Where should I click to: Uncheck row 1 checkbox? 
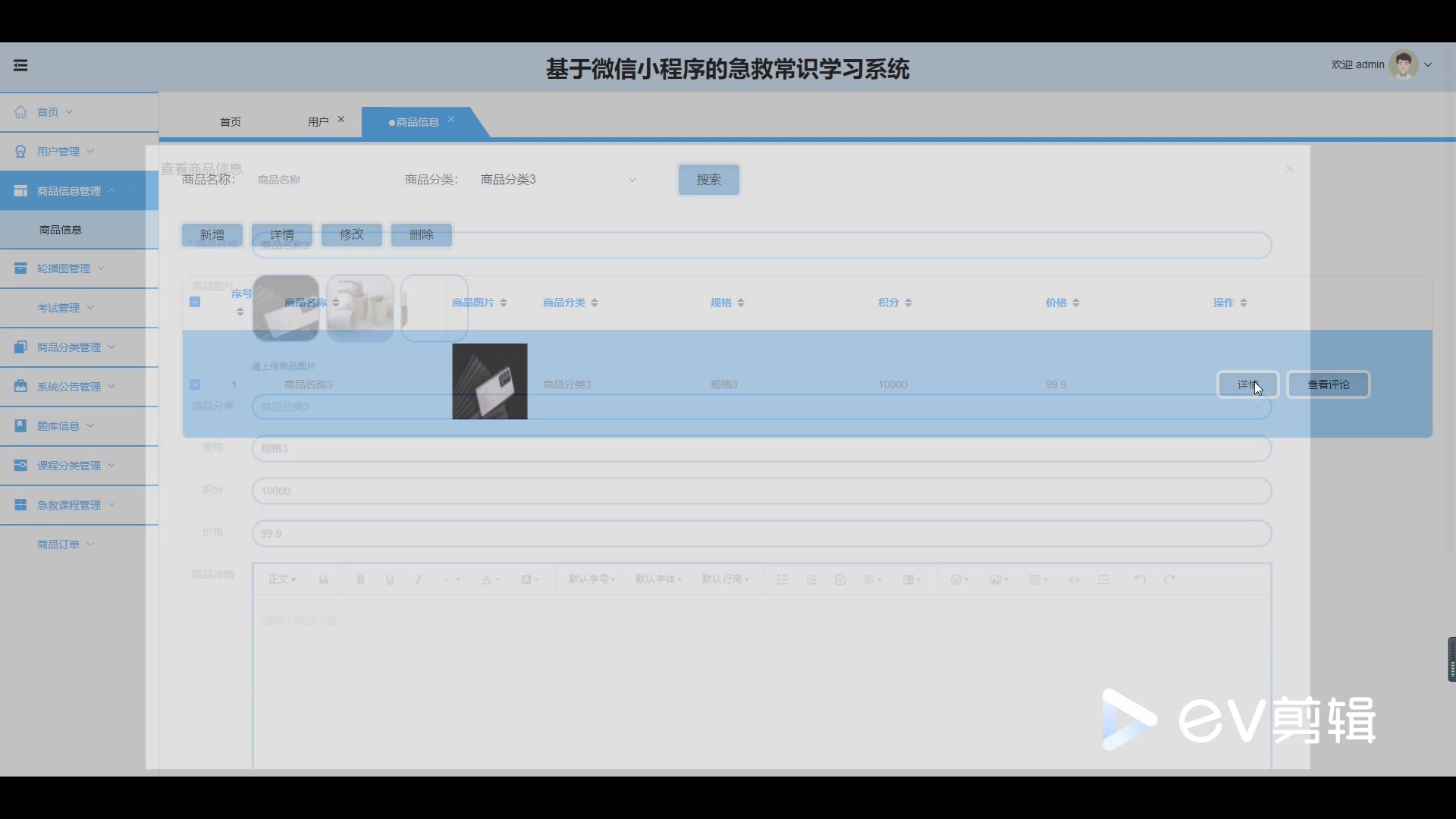pos(195,384)
